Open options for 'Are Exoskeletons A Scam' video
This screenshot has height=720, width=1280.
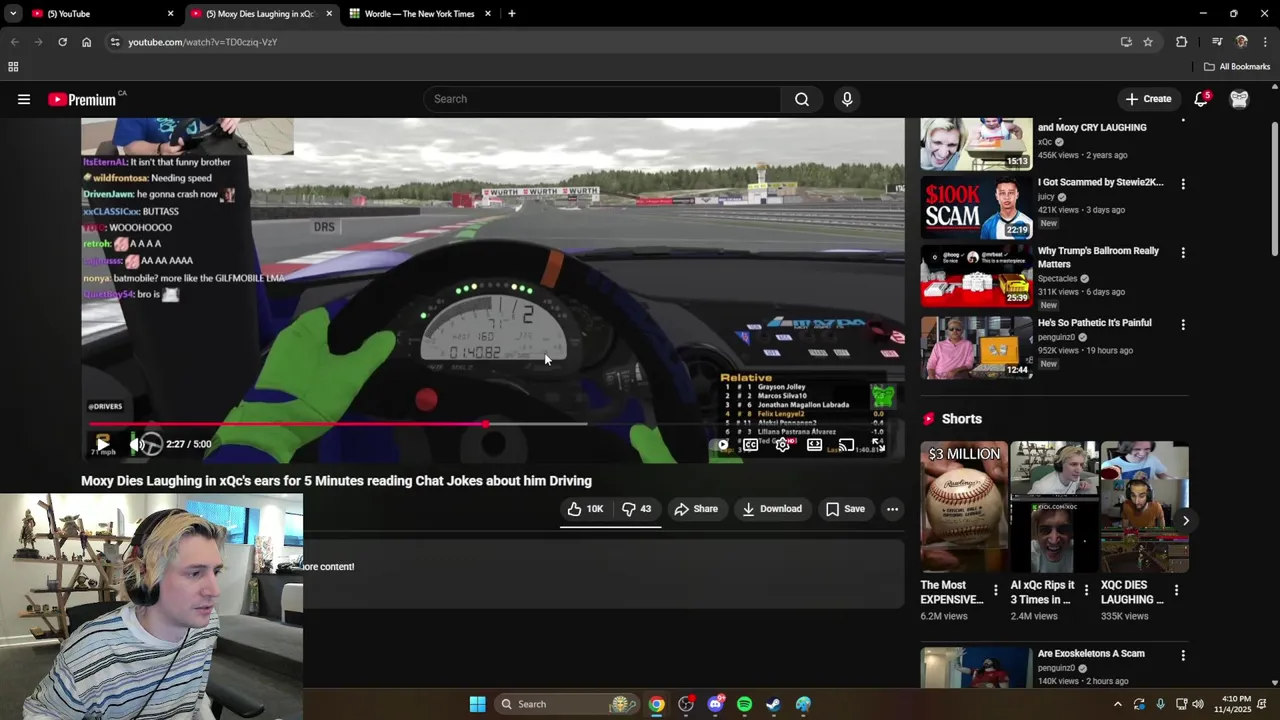[x=1183, y=656]
